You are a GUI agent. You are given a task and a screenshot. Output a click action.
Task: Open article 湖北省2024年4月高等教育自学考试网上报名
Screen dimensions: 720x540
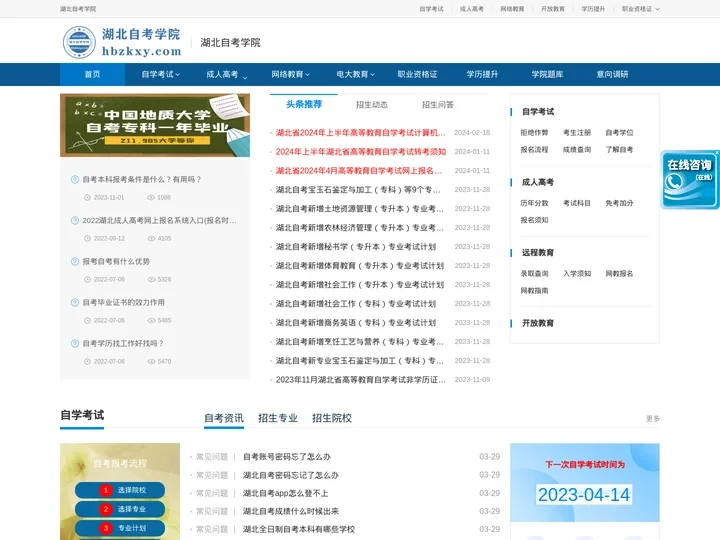point(359,171)
